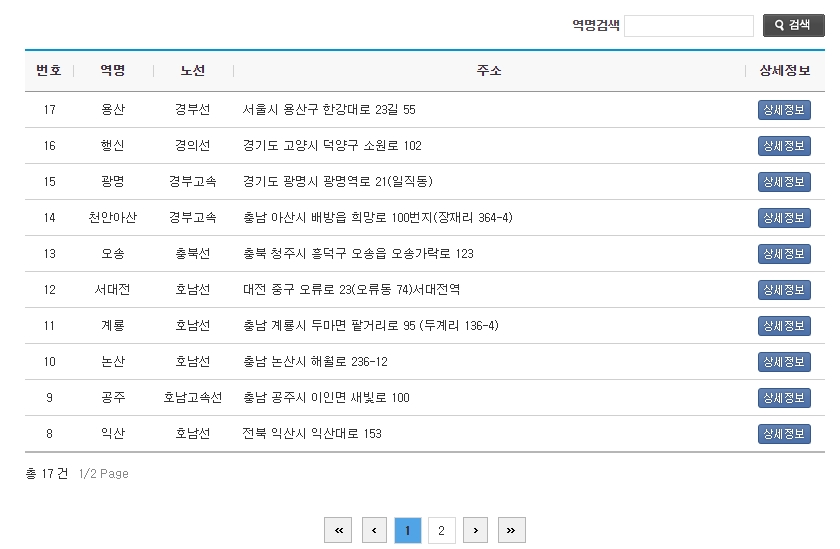Viewport: 840px width, 549px height.
Task: Click 경부선 line cell in 용산 row
Action: click(x=193, y=109)
